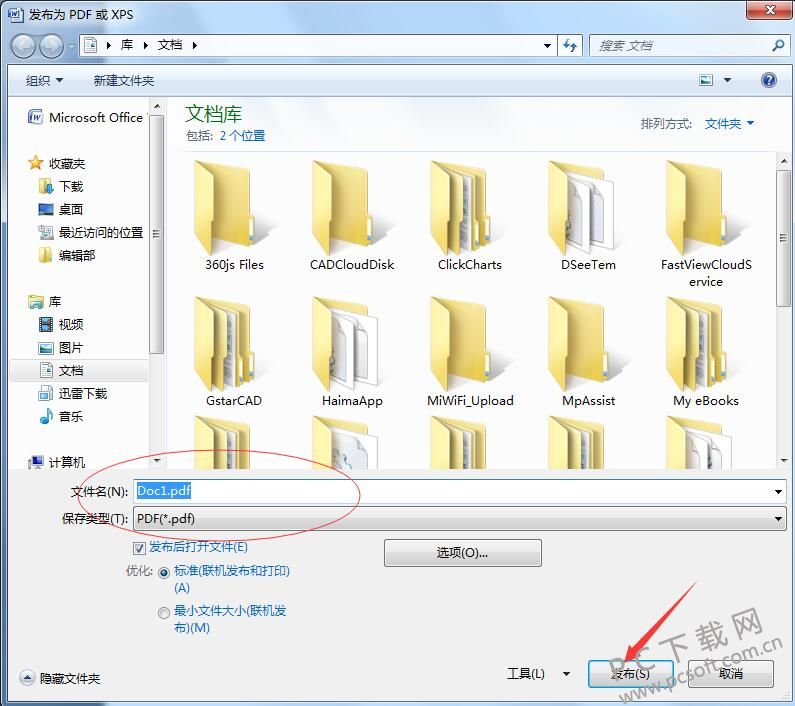Open 最近访问的位置
This screenshot has width=795, height=706.
click(x=91, y=232)
